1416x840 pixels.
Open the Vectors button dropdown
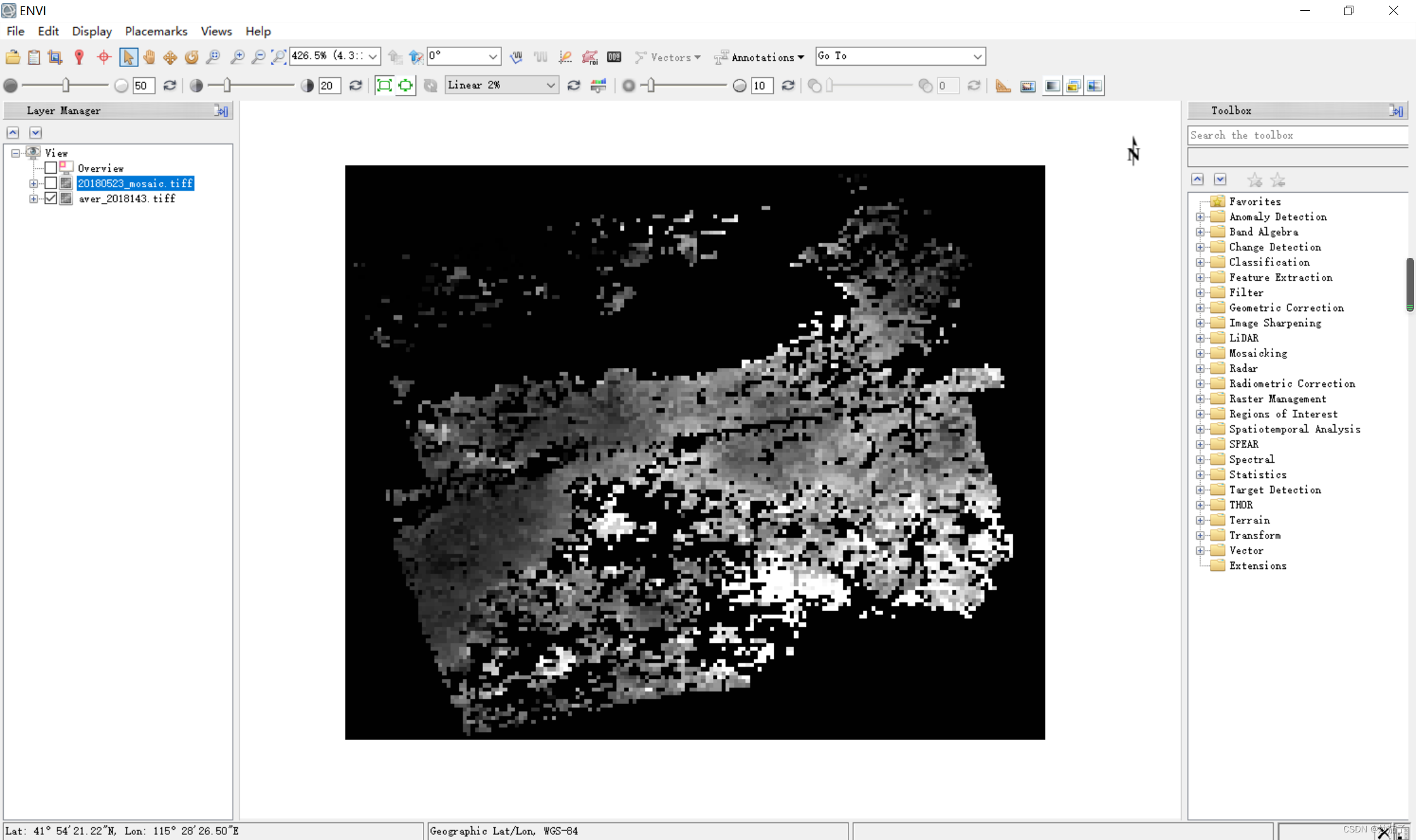click(x=697, y=57)
